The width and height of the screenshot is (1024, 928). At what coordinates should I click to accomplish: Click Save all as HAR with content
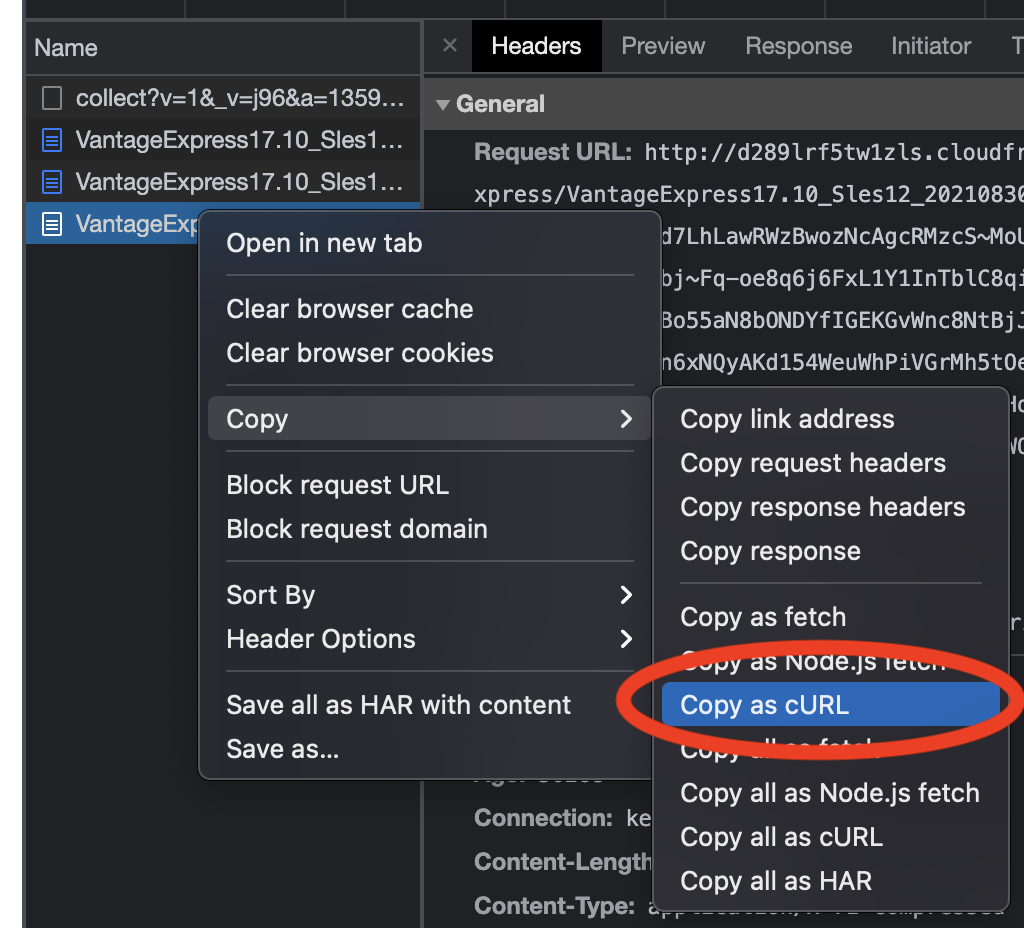point(399,704)
